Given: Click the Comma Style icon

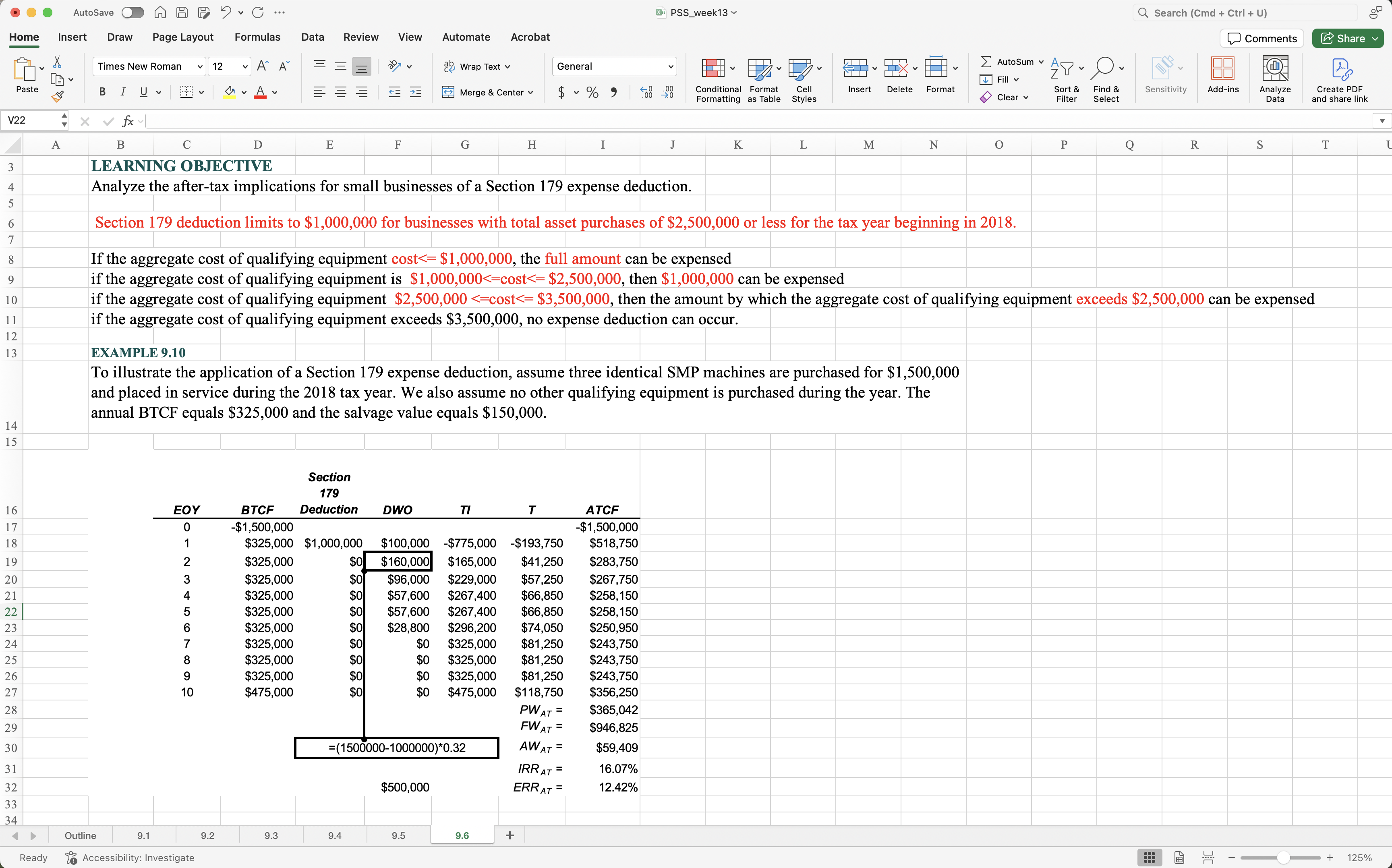Looking at the screenshot, I should (613, 92).
